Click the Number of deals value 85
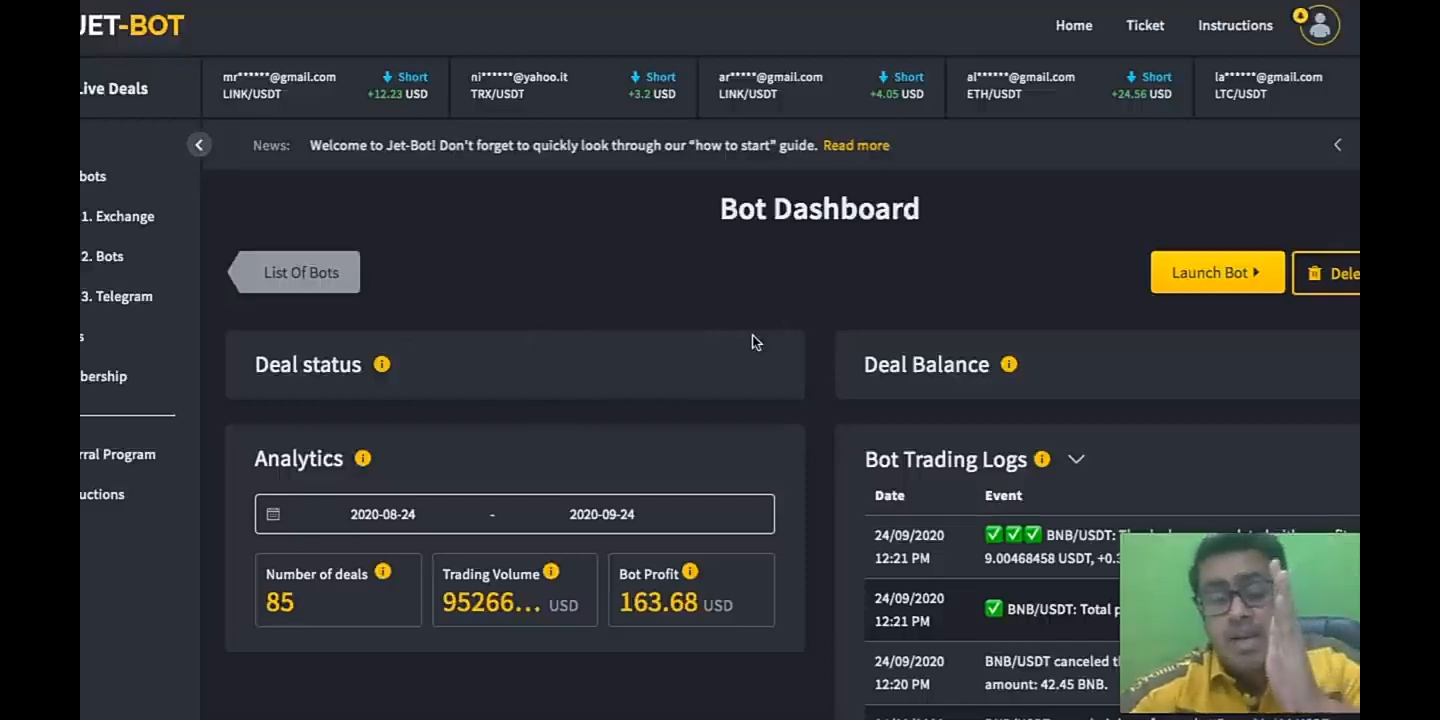 280,602
